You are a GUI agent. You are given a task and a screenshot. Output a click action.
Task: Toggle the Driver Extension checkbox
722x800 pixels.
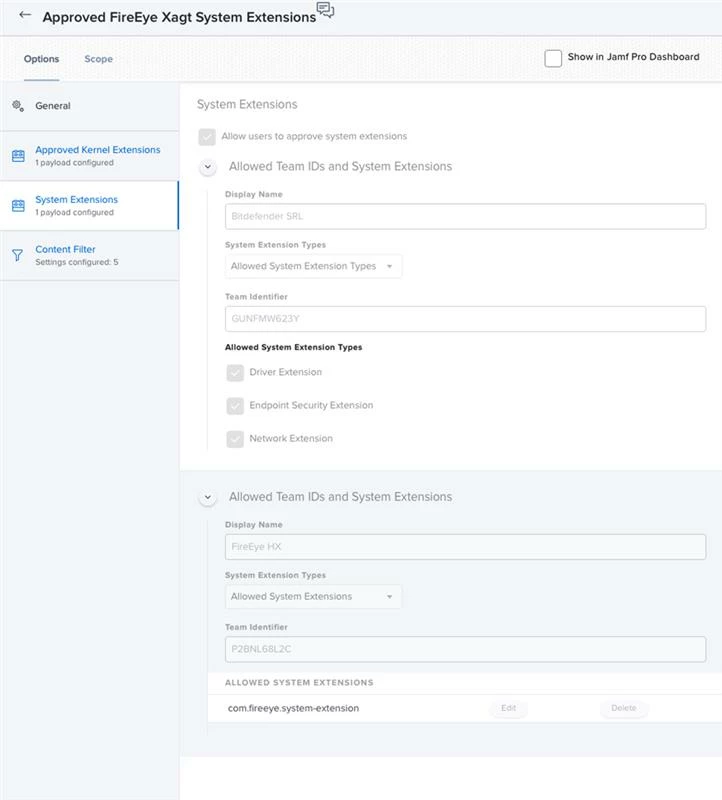point(235,373)
